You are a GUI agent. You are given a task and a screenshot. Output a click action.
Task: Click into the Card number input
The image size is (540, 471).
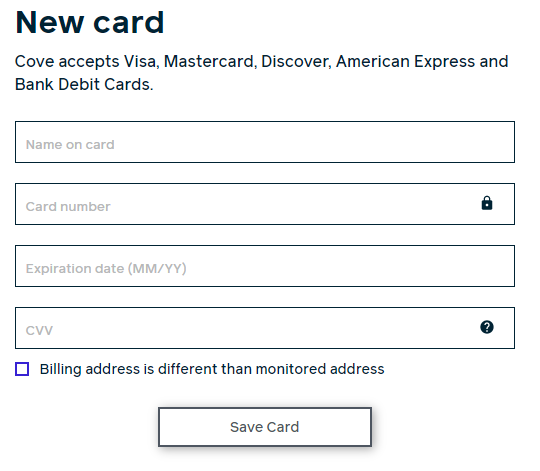pos(265,204)
